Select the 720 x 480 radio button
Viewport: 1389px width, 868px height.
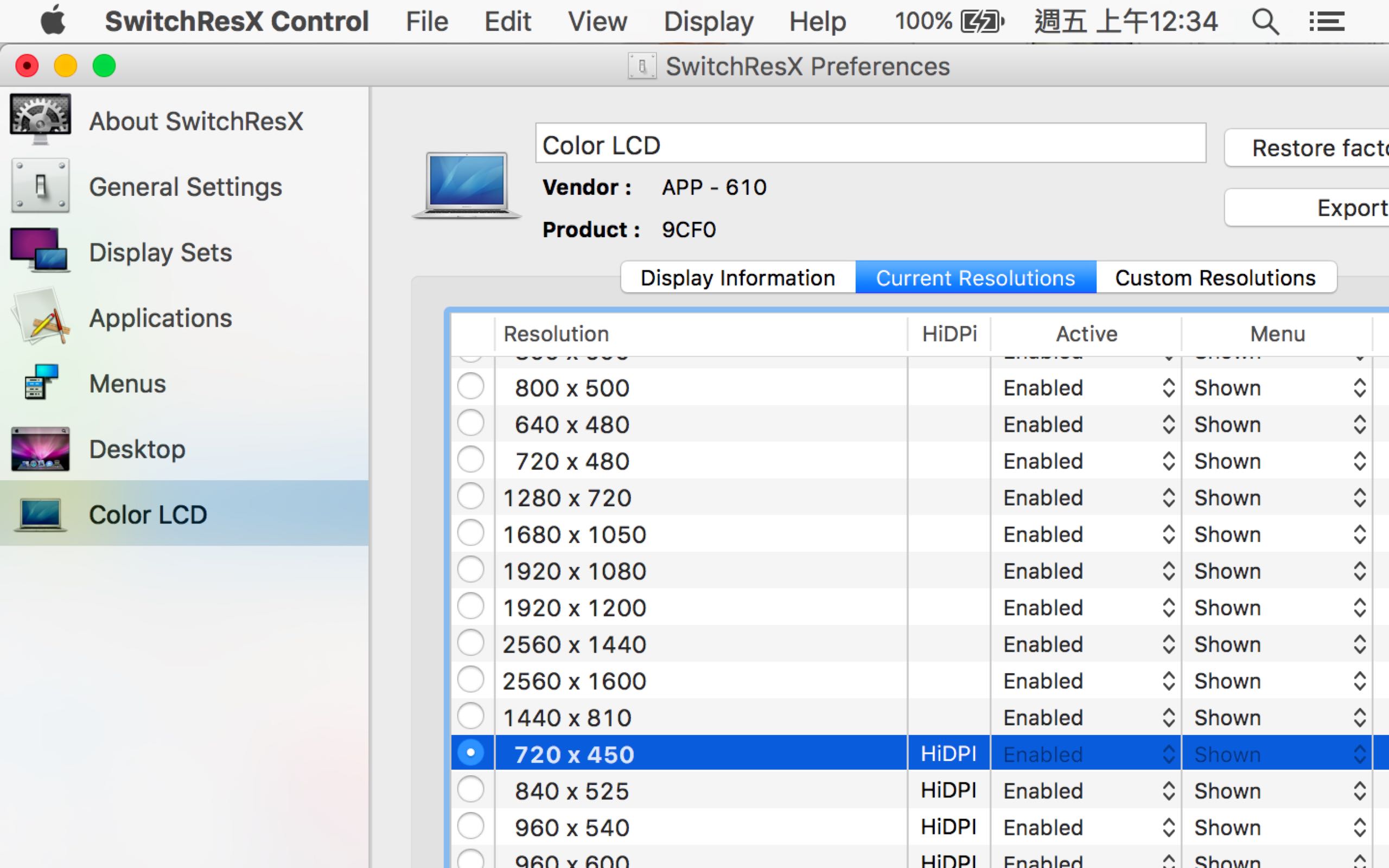pyautogui.click(x=470, y=460)
